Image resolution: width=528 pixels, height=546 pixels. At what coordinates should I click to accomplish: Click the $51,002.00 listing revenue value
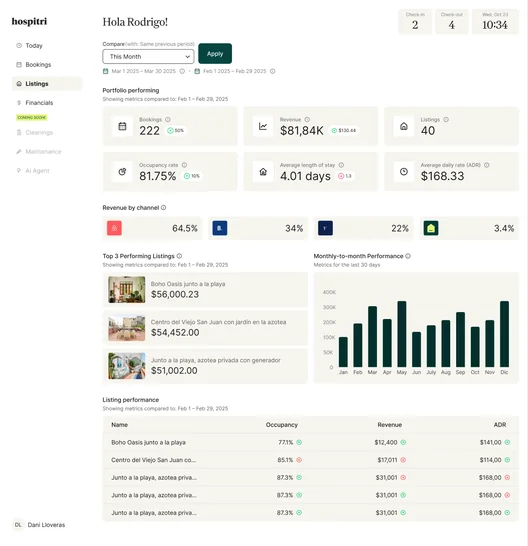(174, 370)
